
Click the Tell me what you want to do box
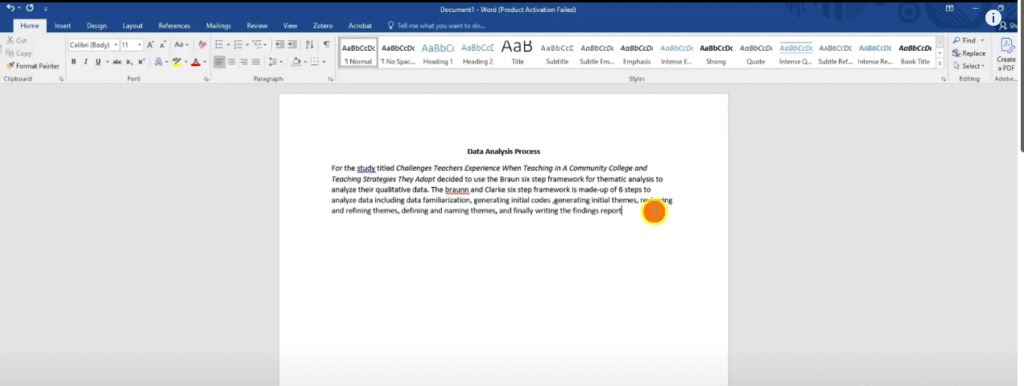[x=437, y=25]
